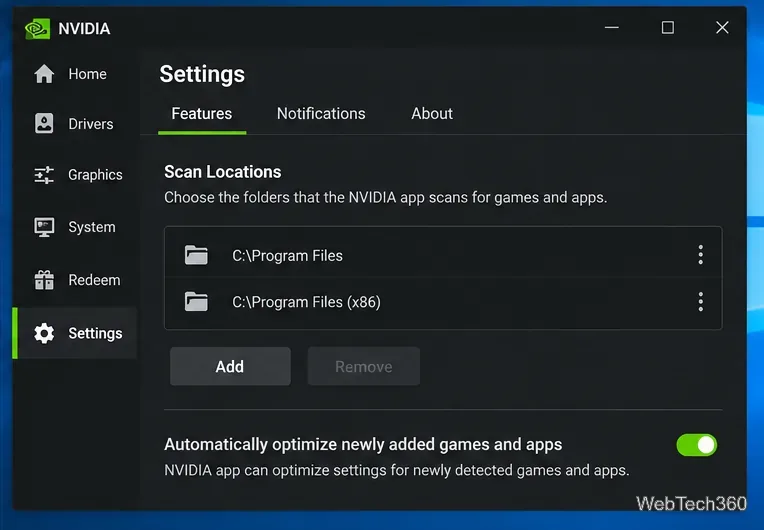Viewport: 764px width, 530px height.
Task: Click the Remove button
Action: 363,366
